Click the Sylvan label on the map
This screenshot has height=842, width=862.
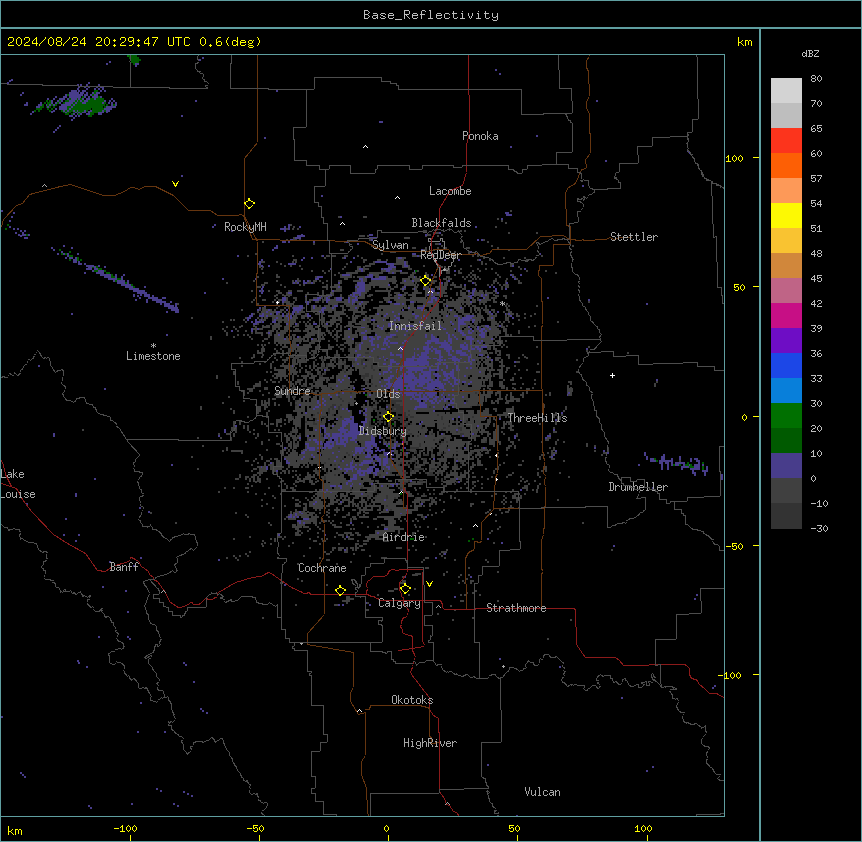pos(390,245)
